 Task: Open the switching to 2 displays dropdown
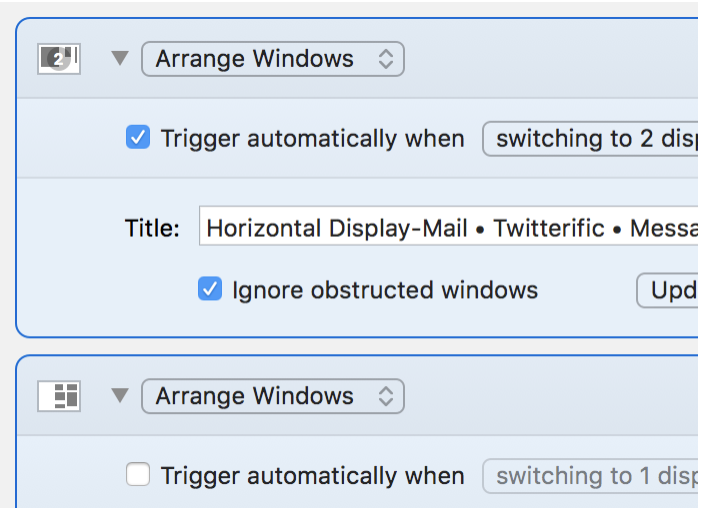coord(590,139)
